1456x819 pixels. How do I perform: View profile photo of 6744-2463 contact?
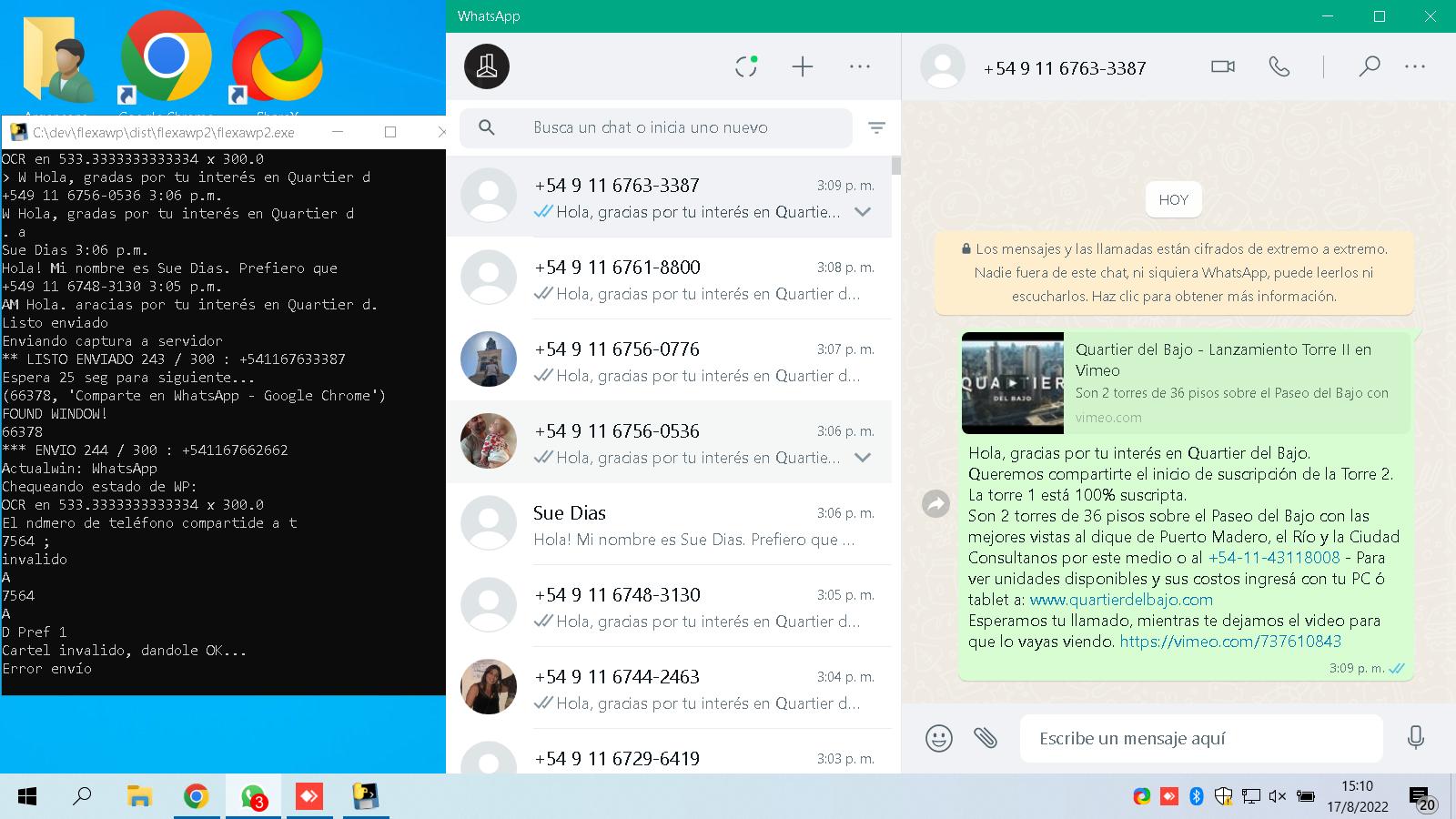click(489, 687)
